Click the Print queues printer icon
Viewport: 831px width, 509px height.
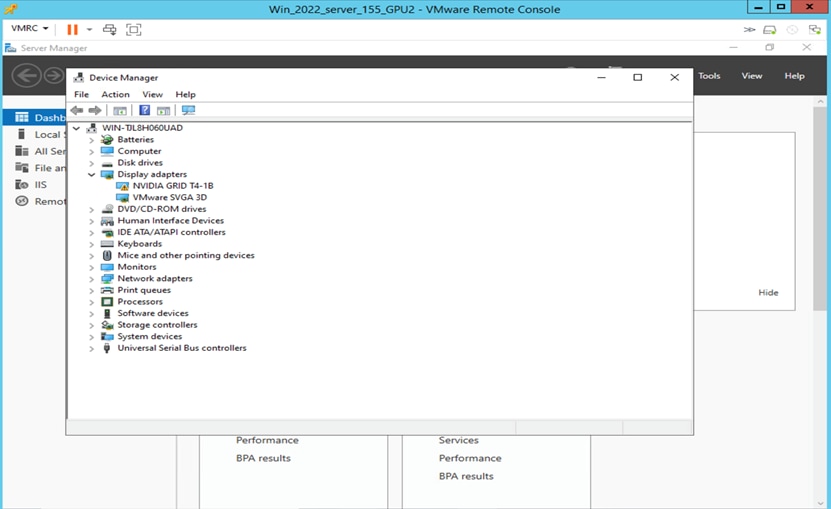[x=107, y=290]
